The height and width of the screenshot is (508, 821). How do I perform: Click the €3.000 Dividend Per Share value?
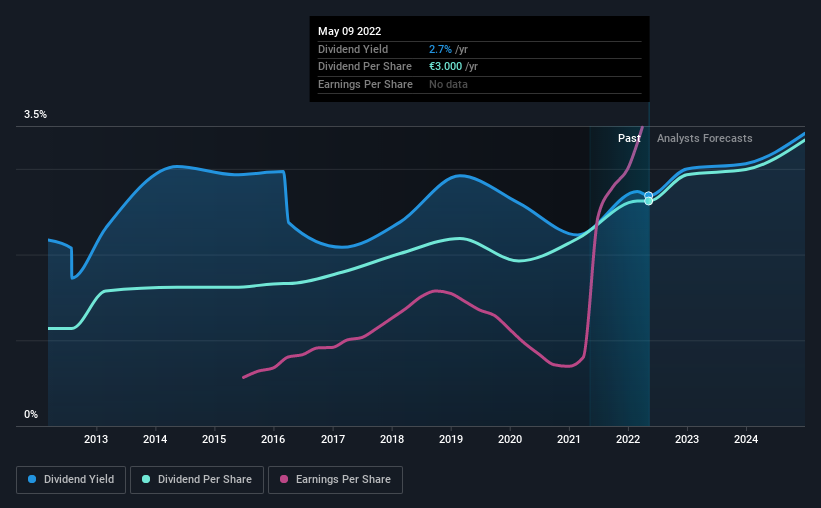tap(446, 67)
